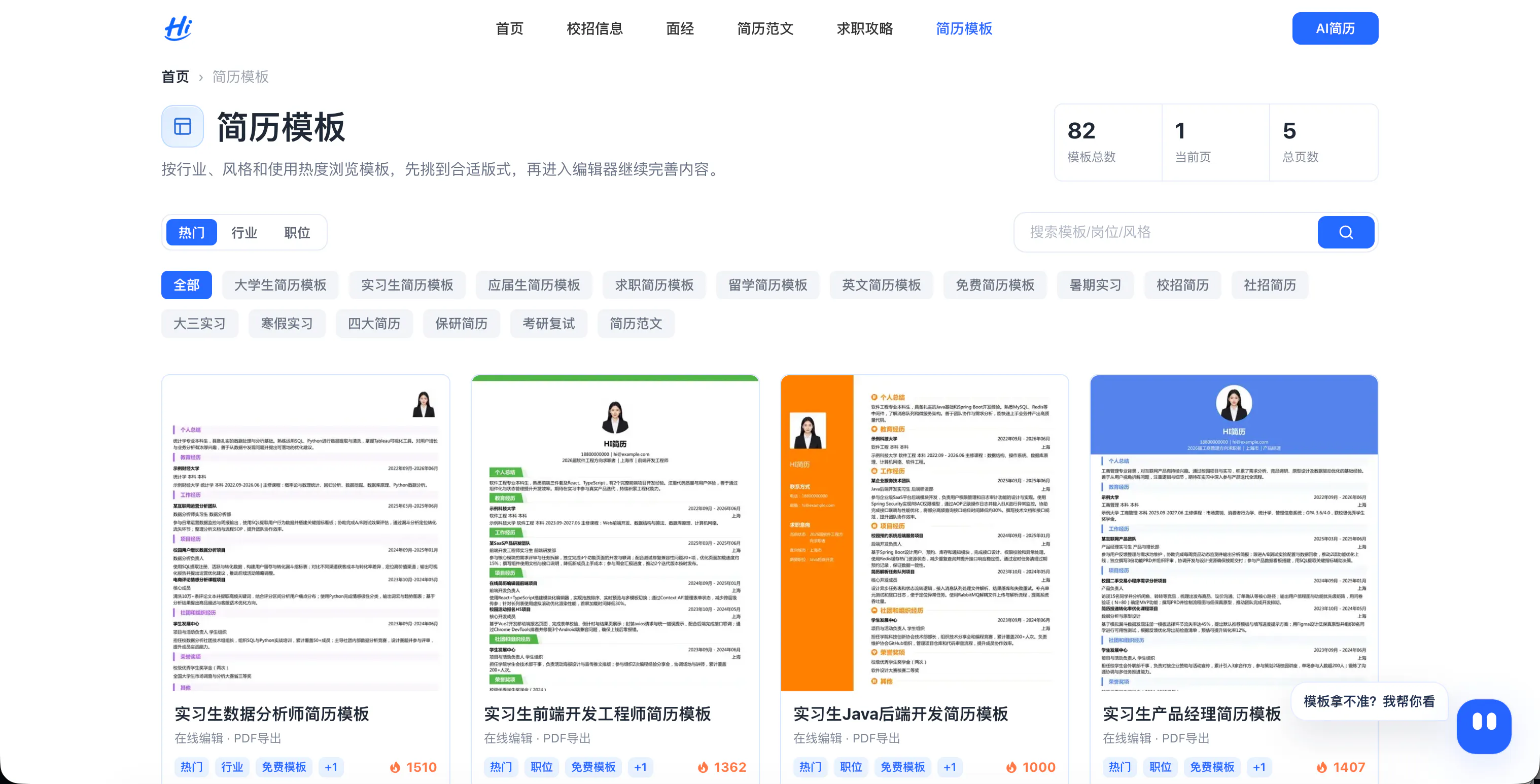Choose the 社招简历 filter chip
This screenshot has width=1540, height=784.
point(1270,285)
